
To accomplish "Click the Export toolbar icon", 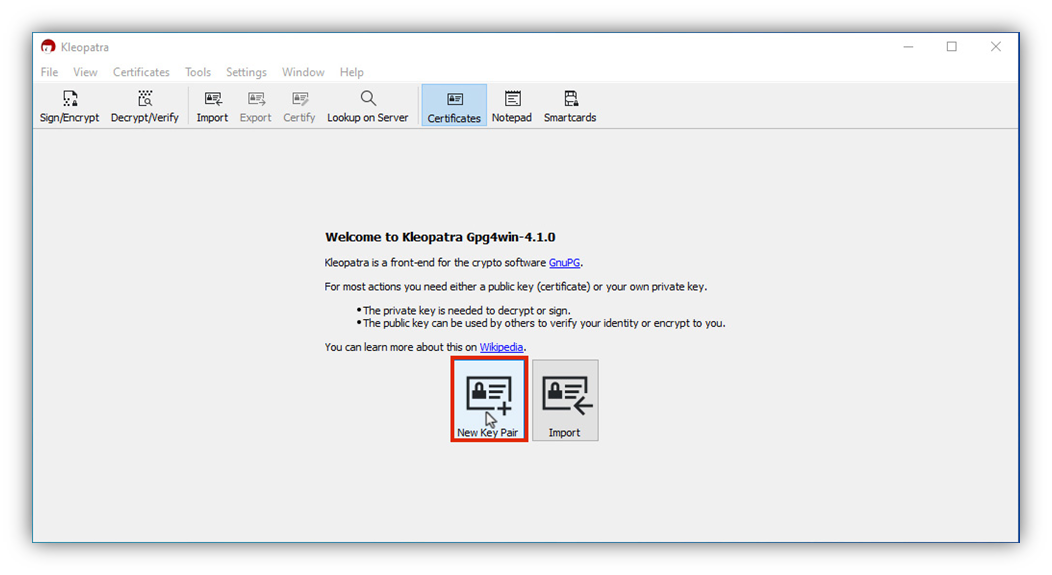I will pyautogui.click(x=256, y=107).
